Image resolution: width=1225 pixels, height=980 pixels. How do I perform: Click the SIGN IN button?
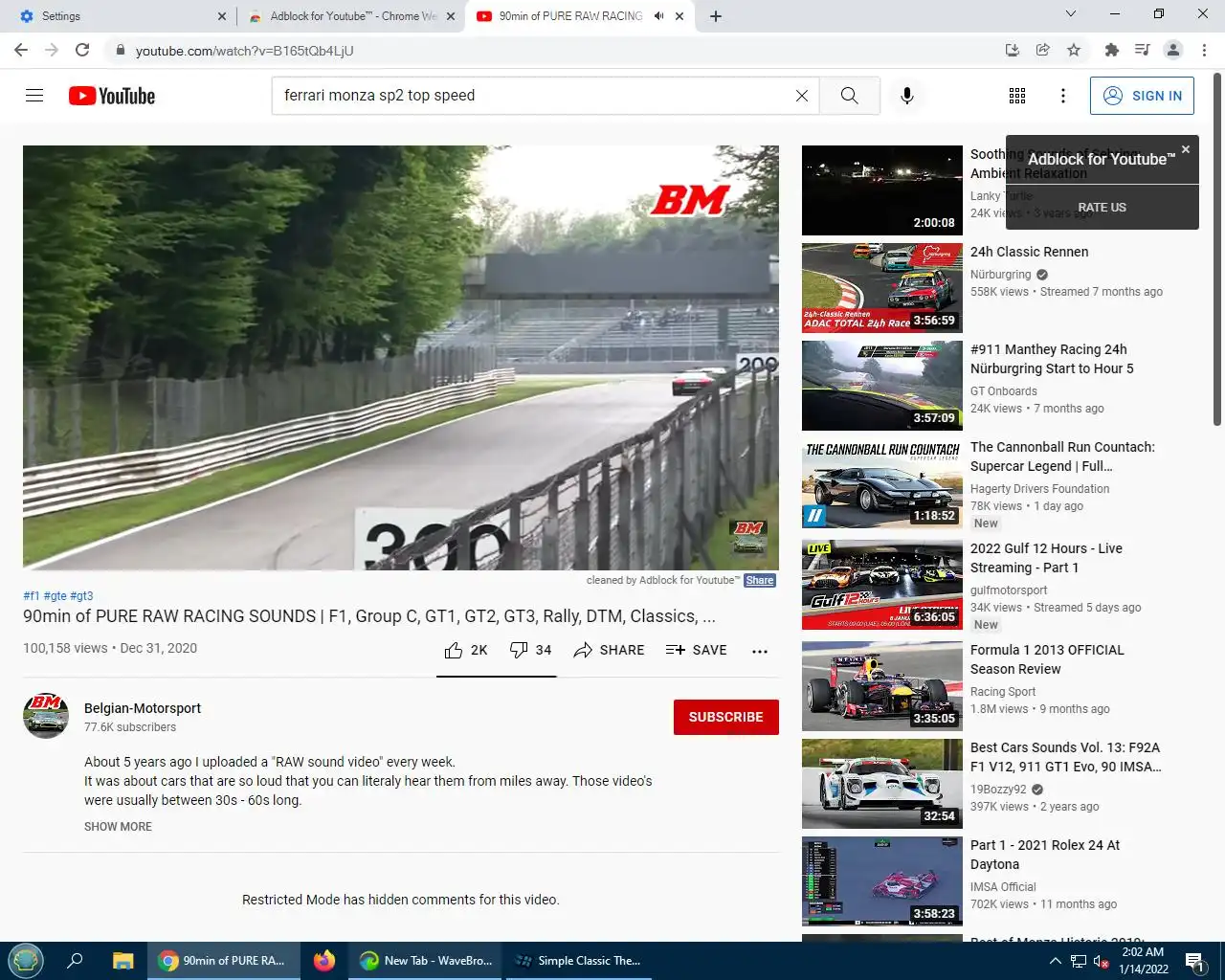pyautogui.click(x=1142, y=96)
